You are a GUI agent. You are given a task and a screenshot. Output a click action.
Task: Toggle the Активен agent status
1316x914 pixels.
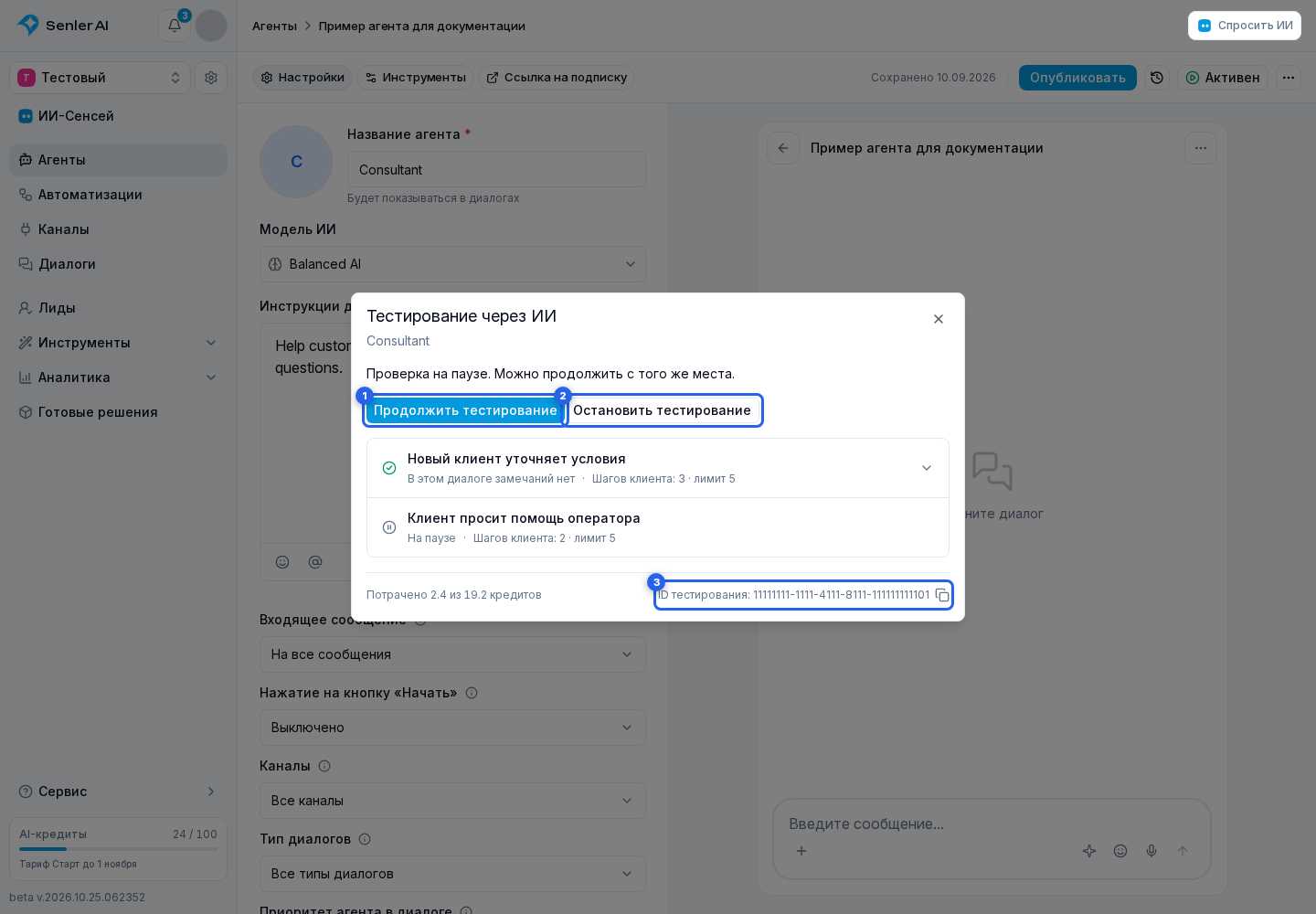(x=1223, y=78)
